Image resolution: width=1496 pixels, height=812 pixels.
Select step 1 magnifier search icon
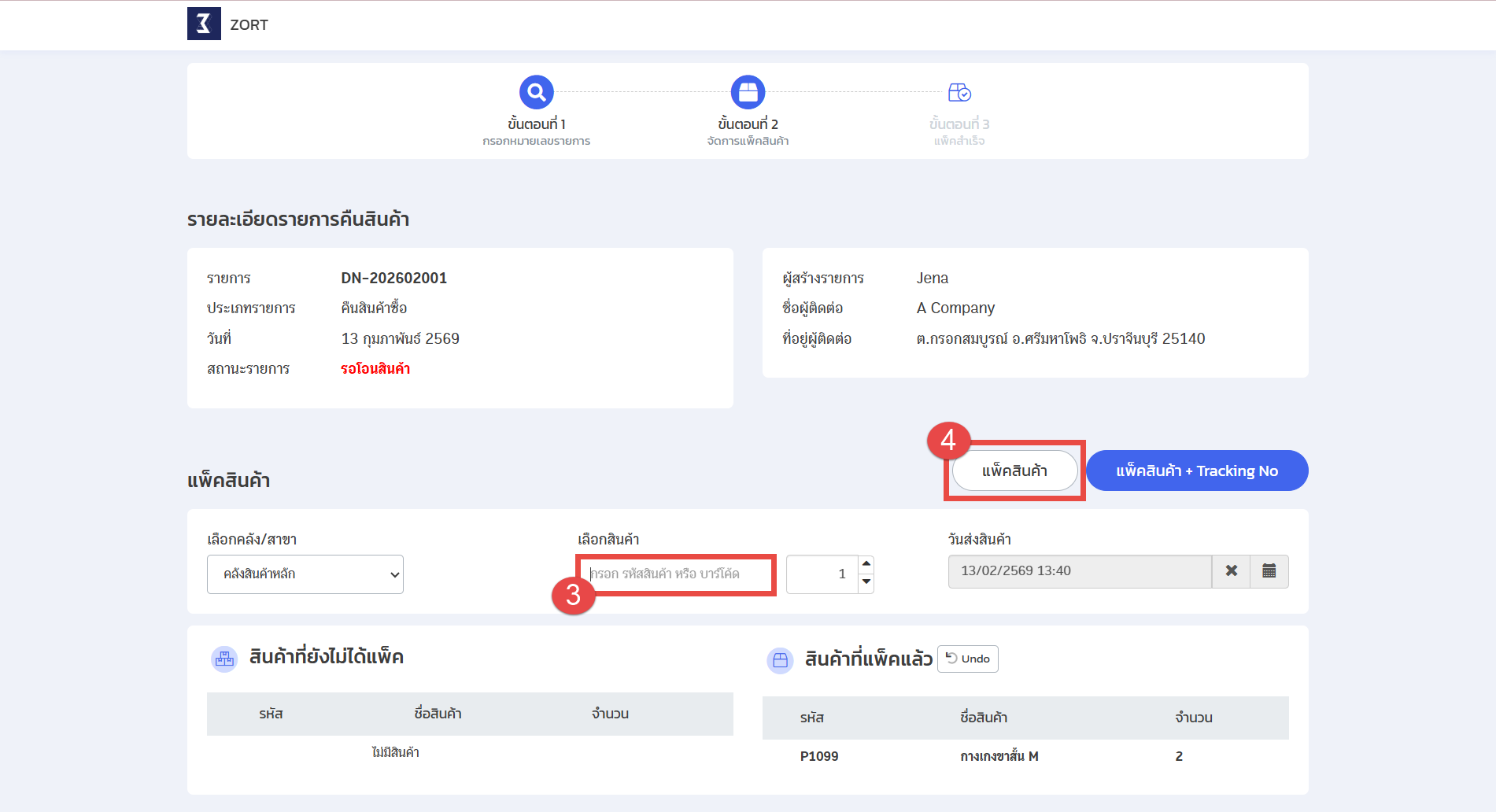[x=536, y=92]
